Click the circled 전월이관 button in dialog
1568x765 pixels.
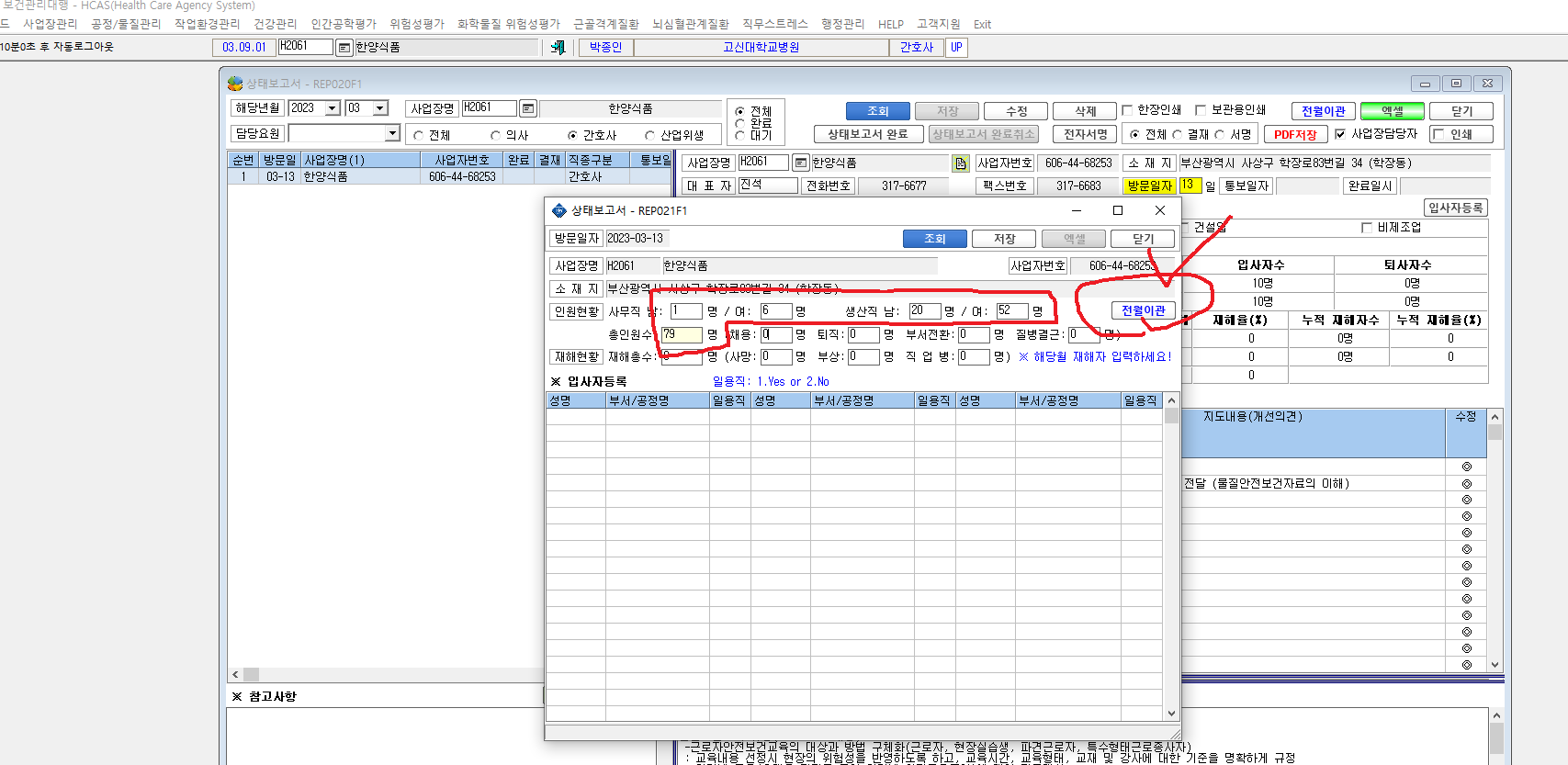(x=1143, y=310)
